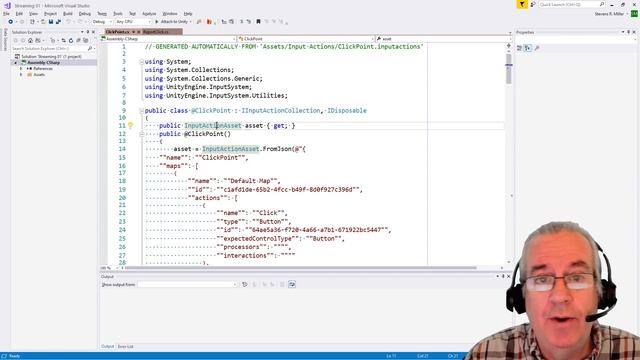The width and height of the screenshot is (640, 360).
Task: Expand the References node arrow
Action: point(21,69)
